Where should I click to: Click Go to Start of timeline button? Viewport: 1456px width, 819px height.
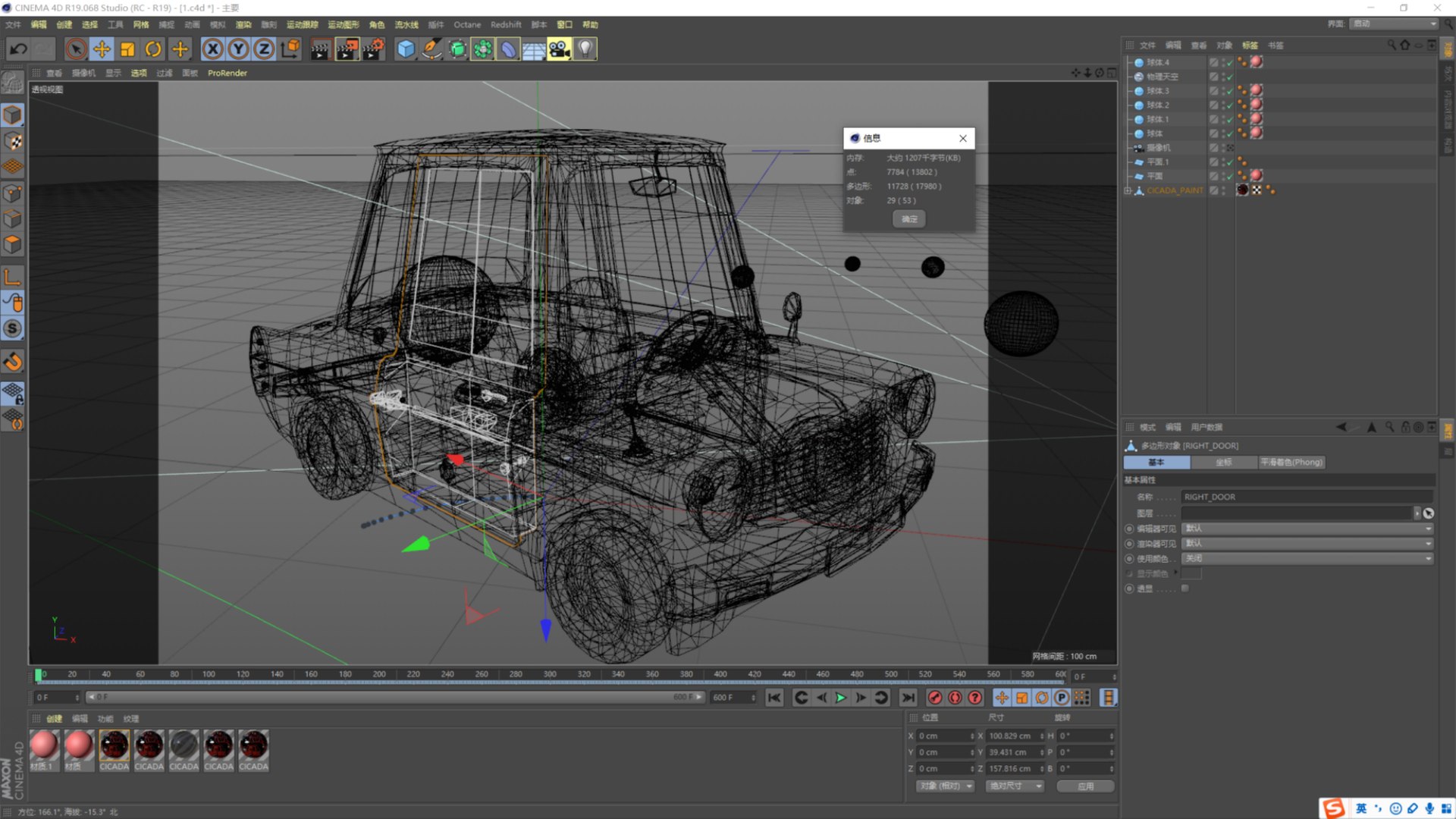[x=774, y=698]
